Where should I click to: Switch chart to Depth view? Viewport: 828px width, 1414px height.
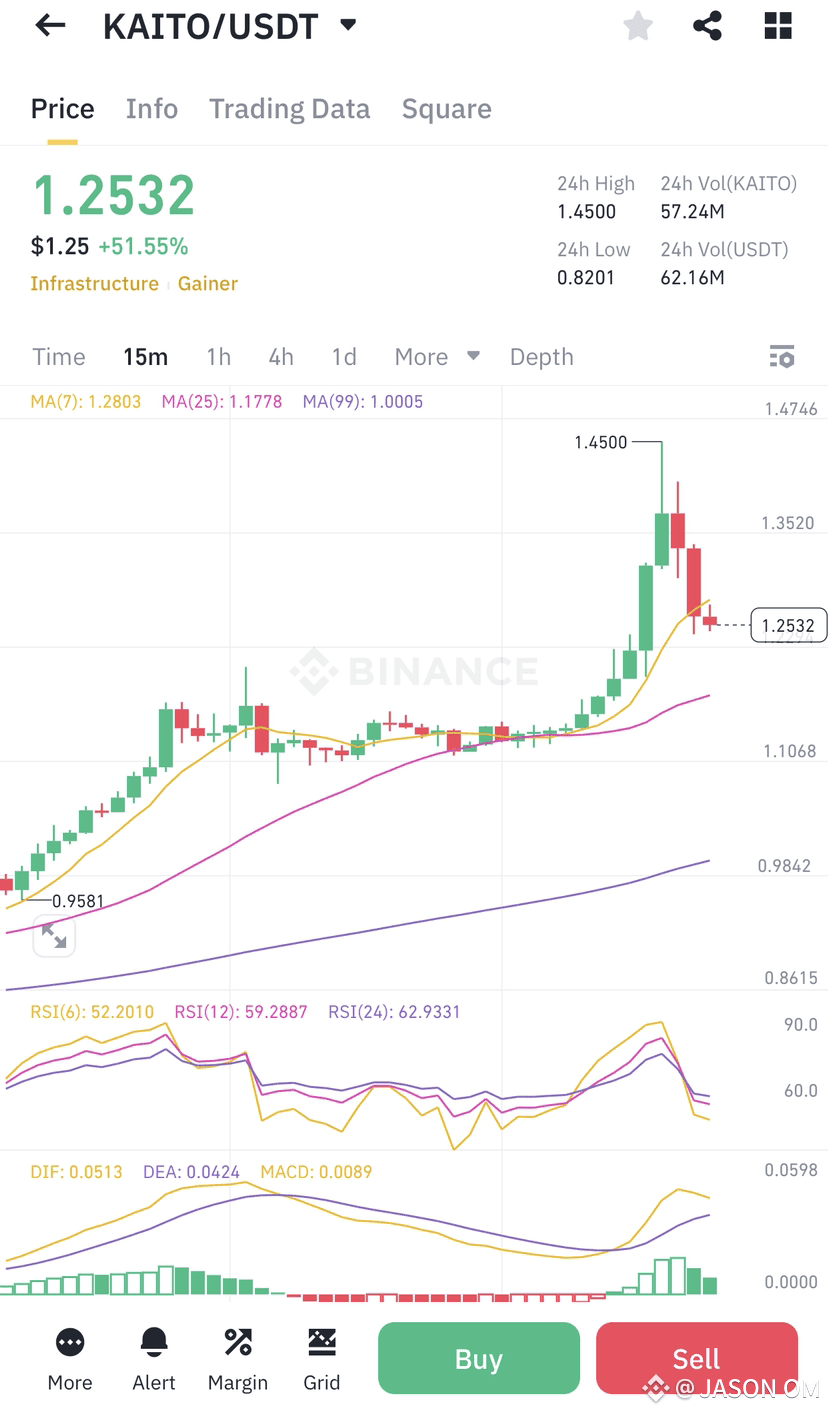[x=541, y=356]
